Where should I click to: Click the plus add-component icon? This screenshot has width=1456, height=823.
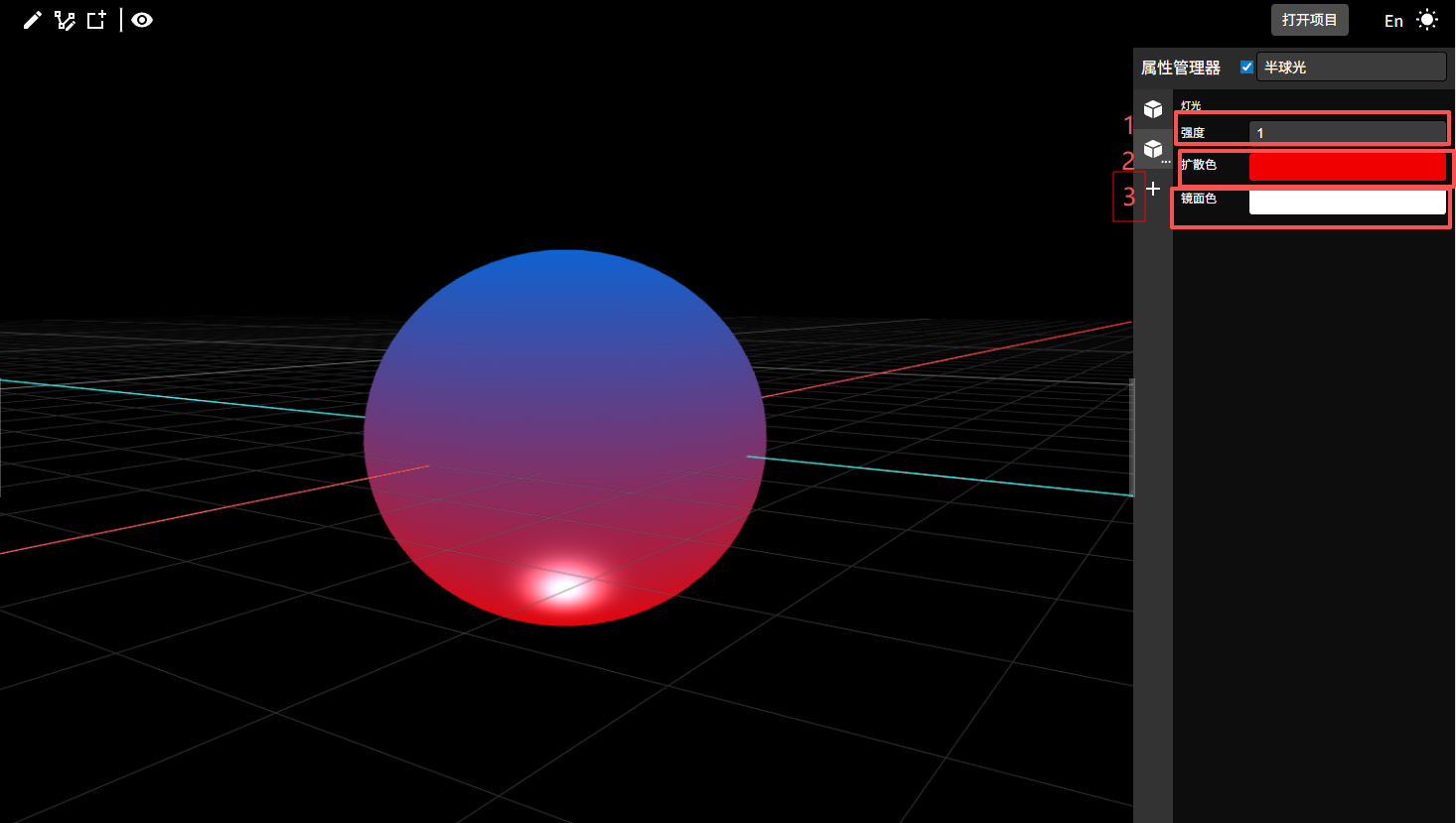point(1152,188)
